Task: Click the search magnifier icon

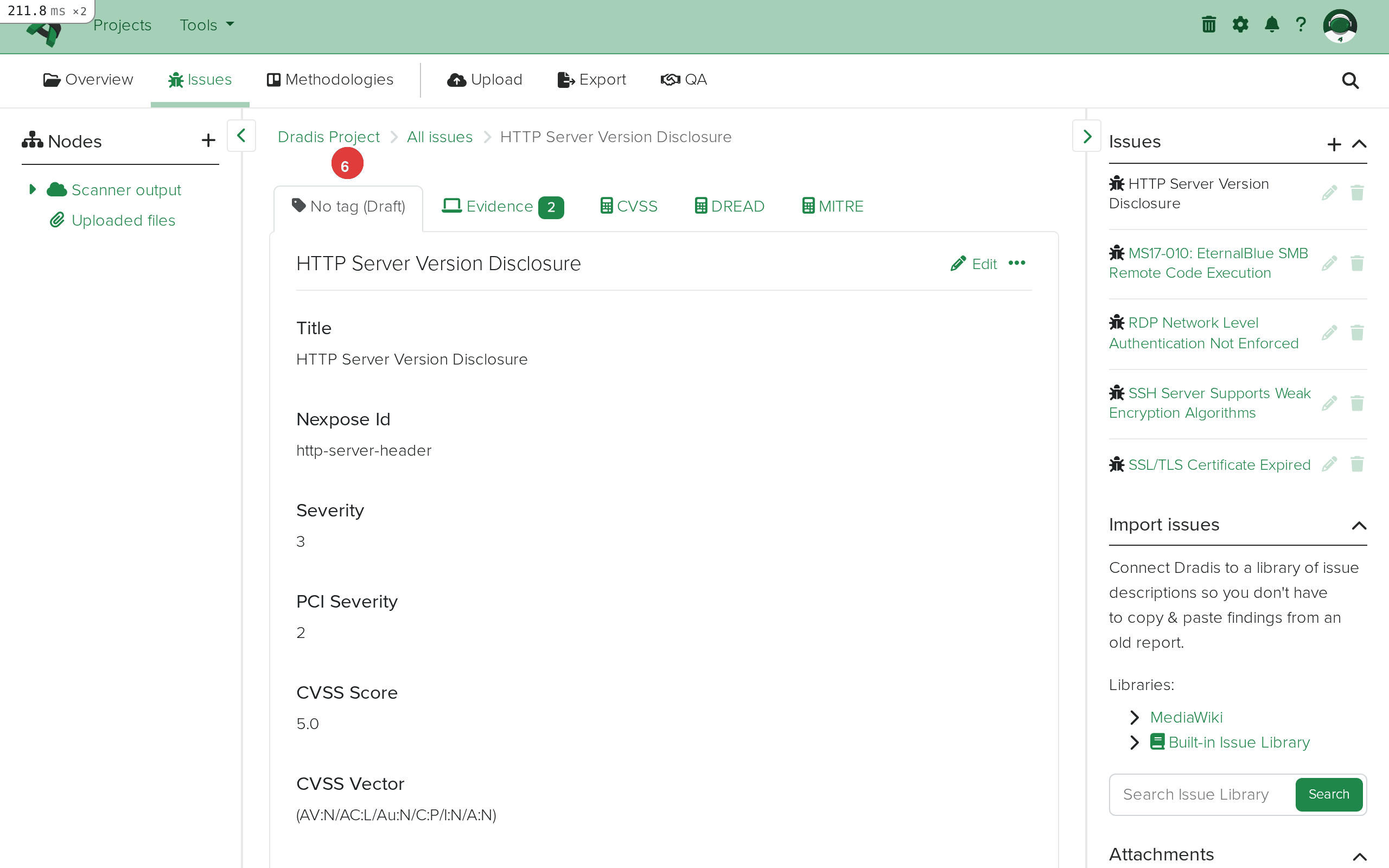Action: pyautogui.click(x=1350, y=80)
